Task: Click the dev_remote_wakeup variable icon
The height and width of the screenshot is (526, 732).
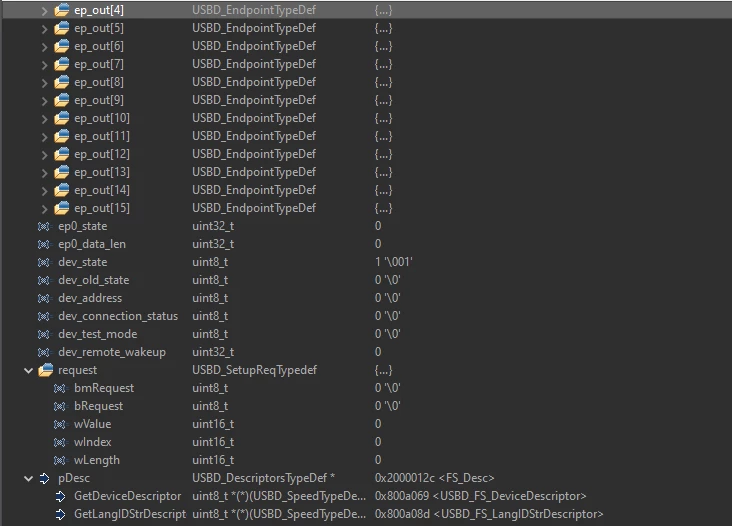Action: 44,352
